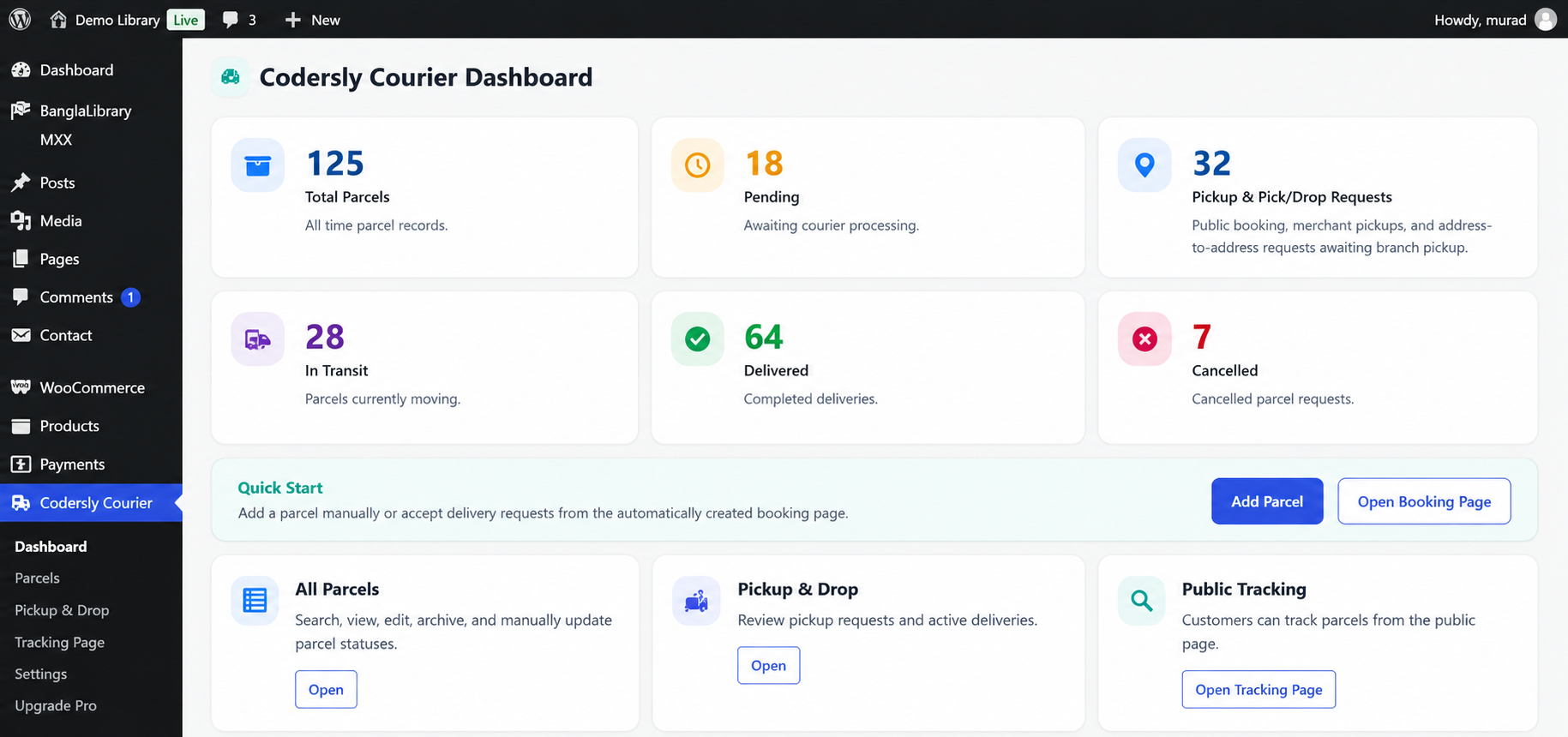Click the Public Tracking magnifier icon
The width and height of the screenshot is (1568, 737).
pyautogui.click(x=1142, y=600)
